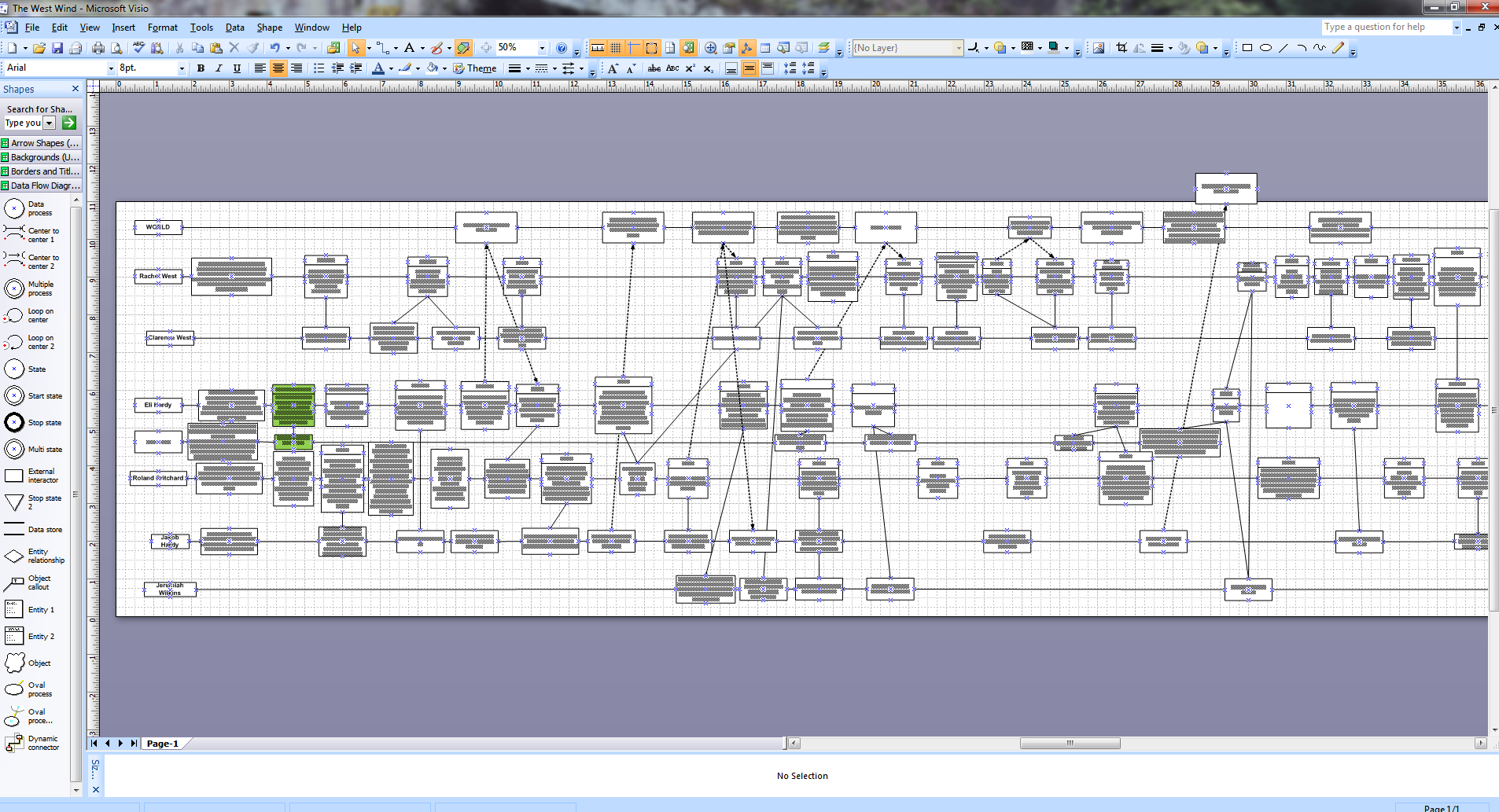Click the Fill Color bucket swatch
Image resolution: width=1499 pixels, height=812 pixels.
pos(432,68)
